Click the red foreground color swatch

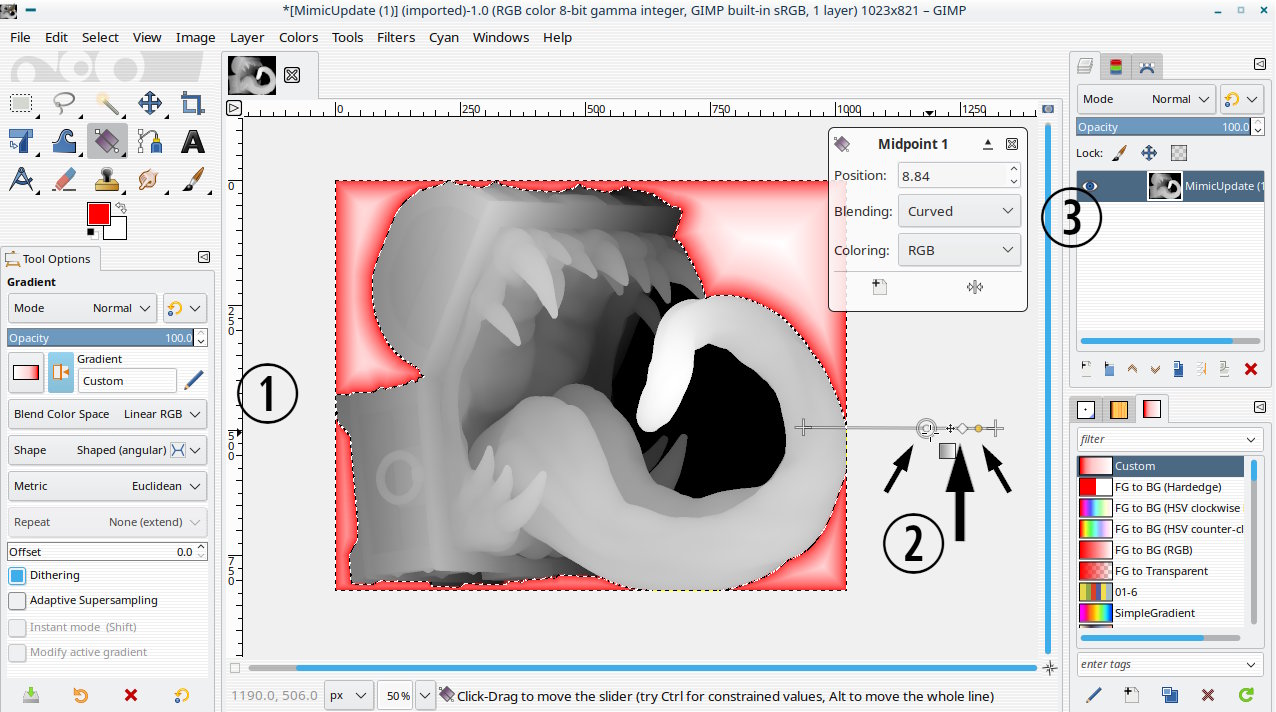[x=98, y=214]
